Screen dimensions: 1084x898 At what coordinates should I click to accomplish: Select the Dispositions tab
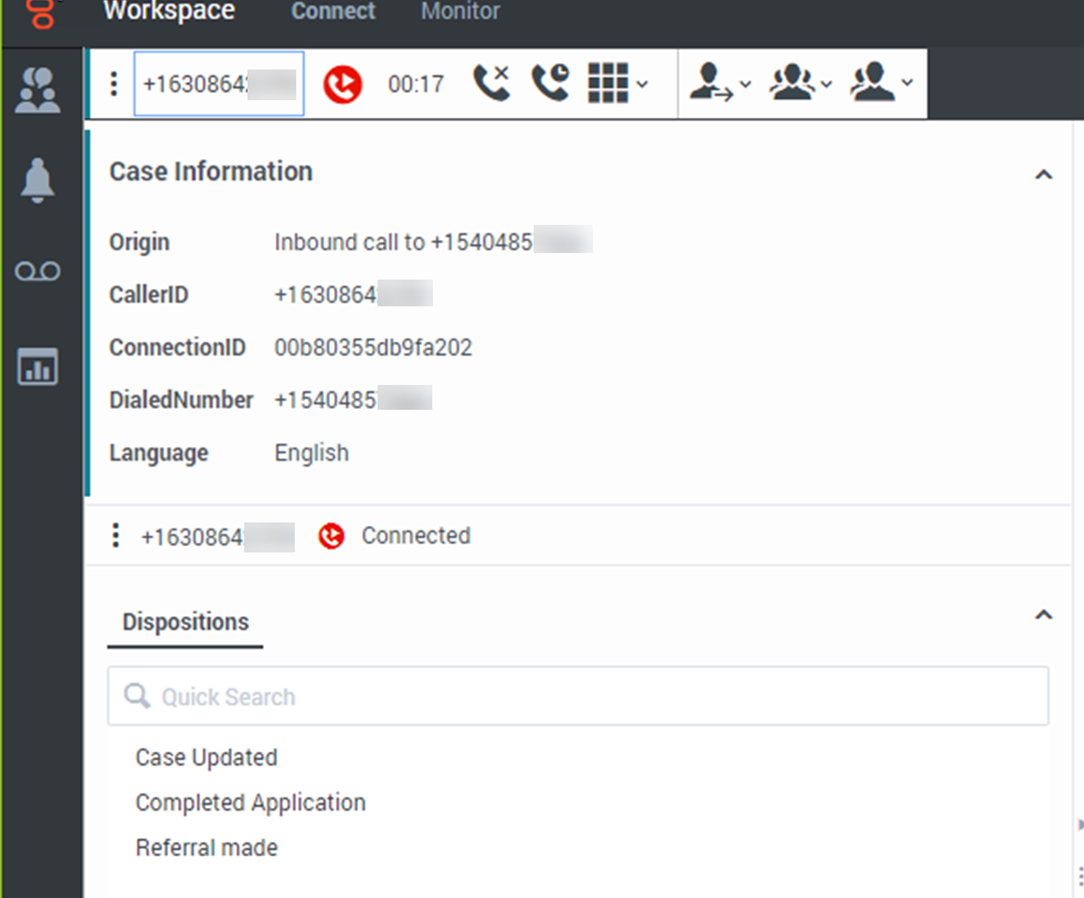pos(185,622)
